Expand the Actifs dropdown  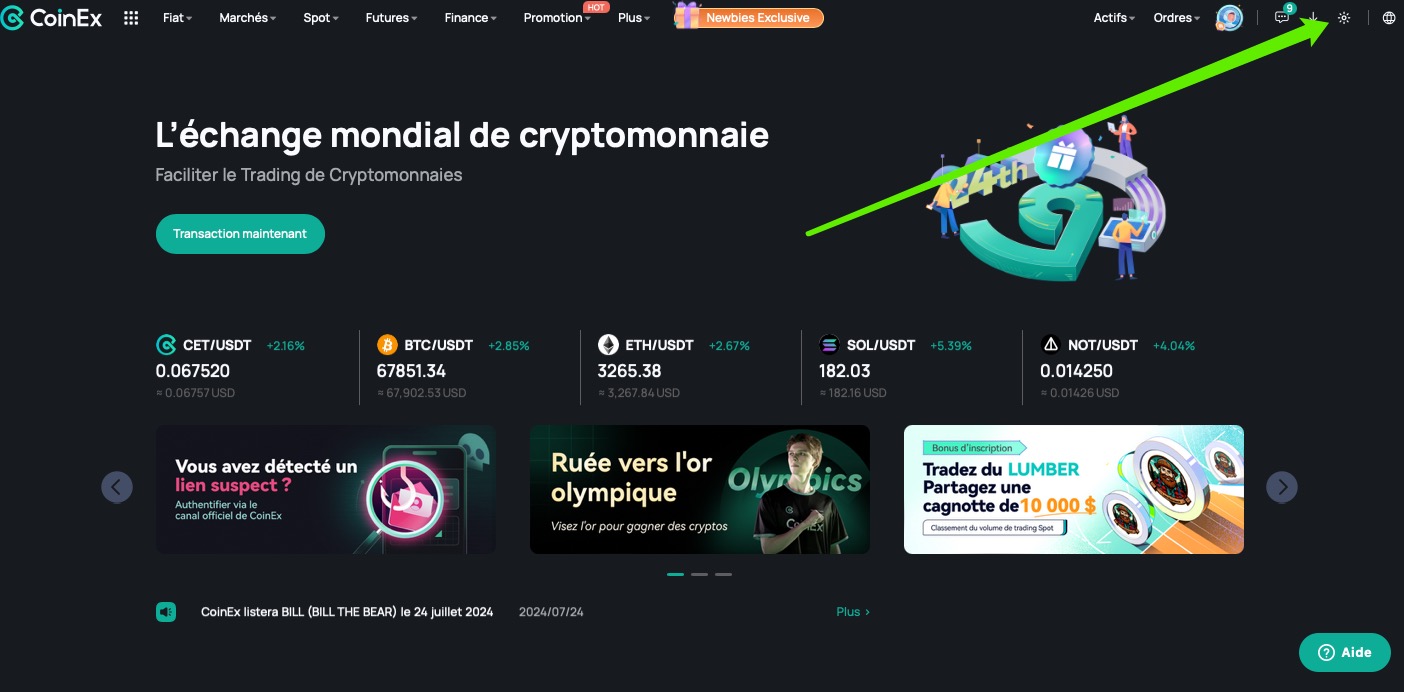click(x=1114, y=18)
